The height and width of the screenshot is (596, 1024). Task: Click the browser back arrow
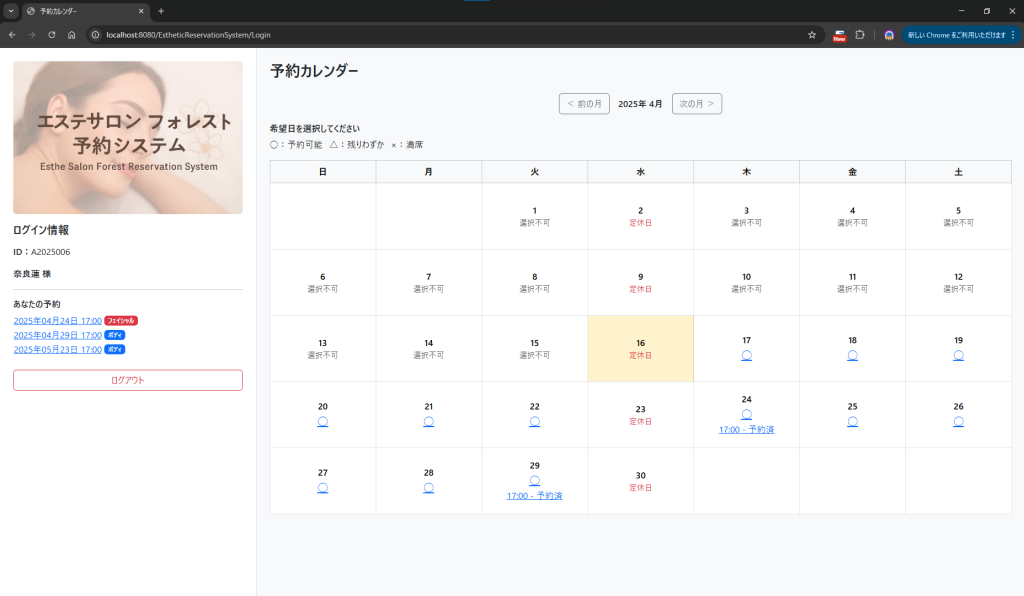click(x=11, y=35)
